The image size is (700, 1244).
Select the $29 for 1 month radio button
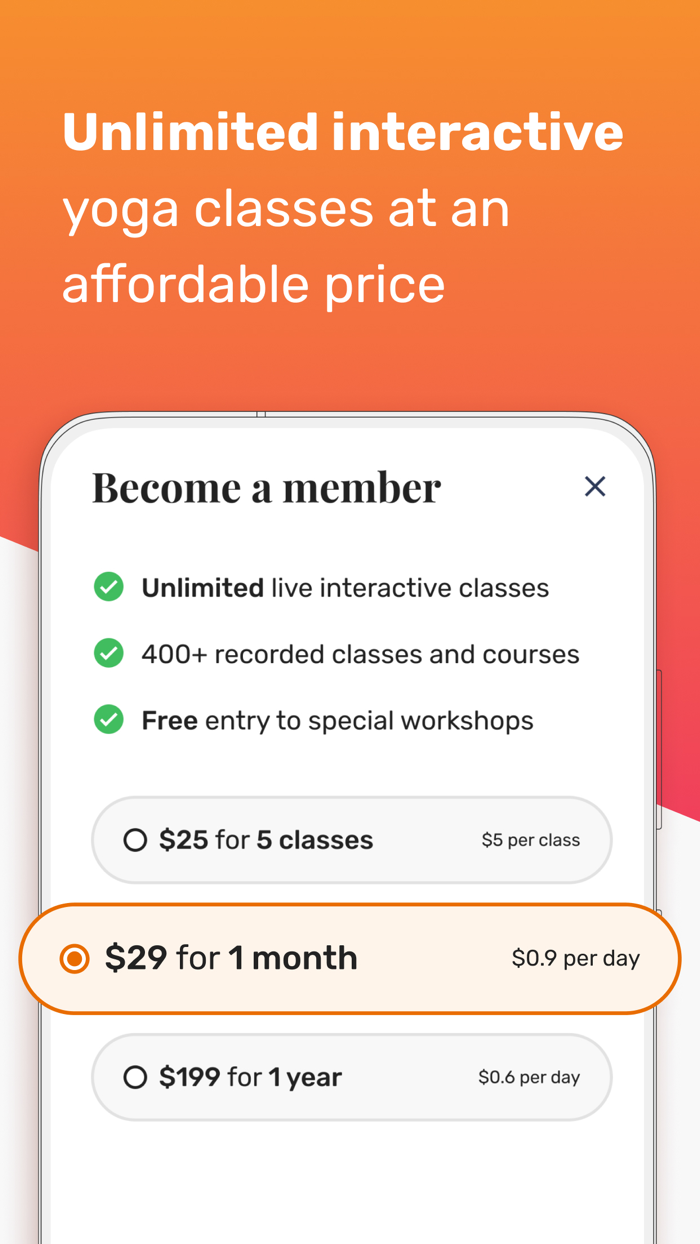[x=74, y=958]
